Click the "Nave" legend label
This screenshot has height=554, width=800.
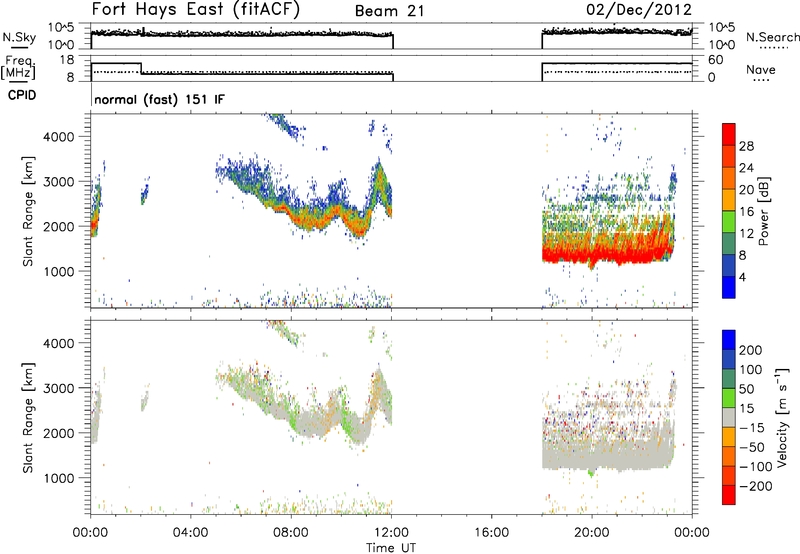pos(761,70)
